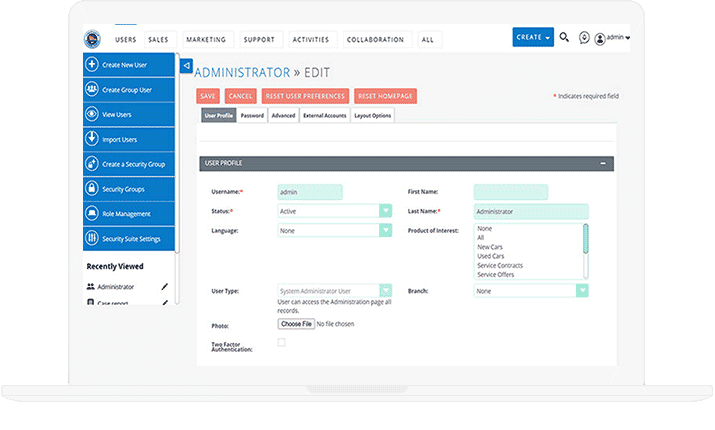Click the Reset User Preferences button
This screenshot has height=430, width=715.
point(305,96)
